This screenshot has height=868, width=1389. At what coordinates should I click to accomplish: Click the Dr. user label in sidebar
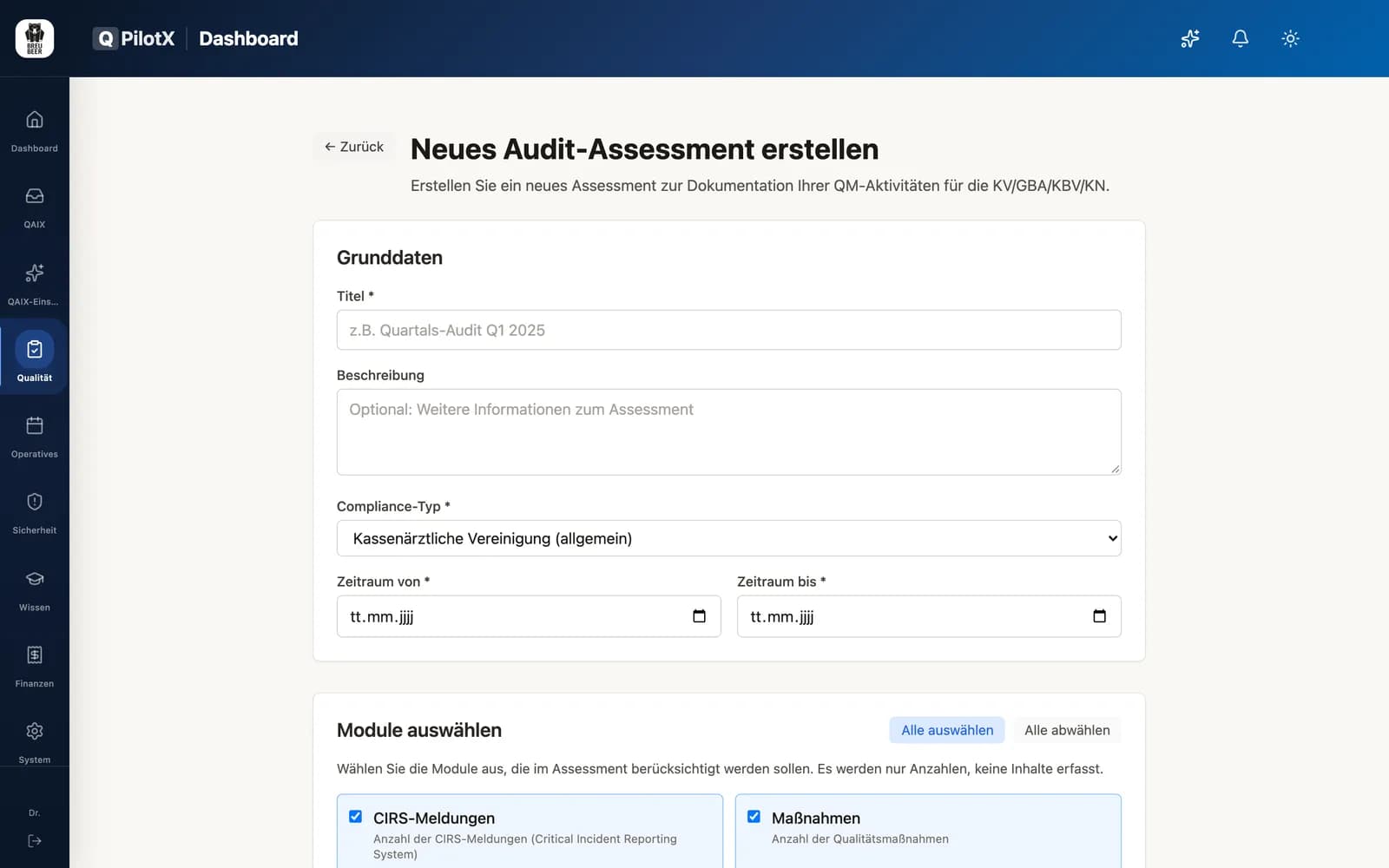coord(35,813)
